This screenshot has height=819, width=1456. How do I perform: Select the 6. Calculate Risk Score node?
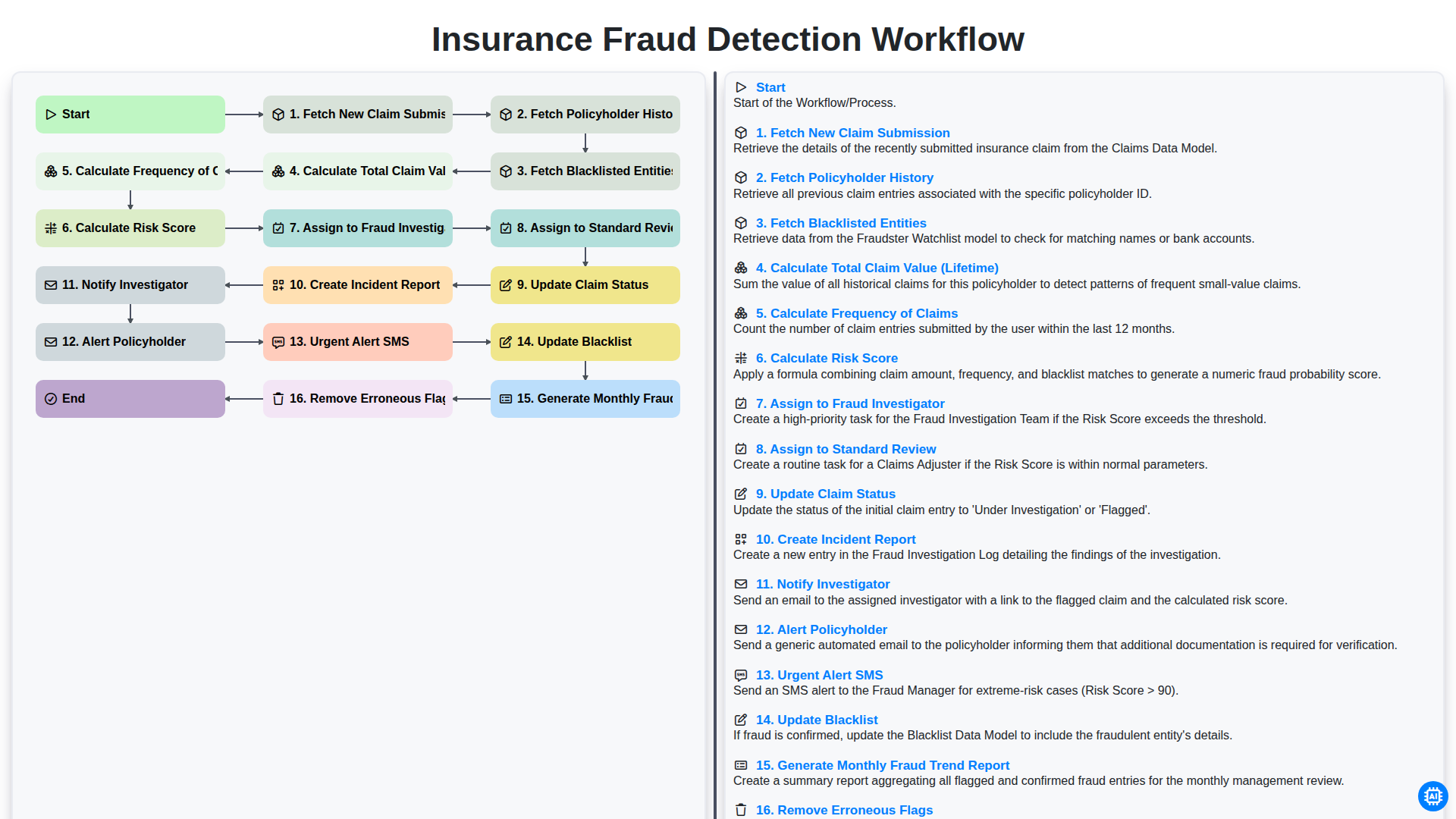(130, 228)
